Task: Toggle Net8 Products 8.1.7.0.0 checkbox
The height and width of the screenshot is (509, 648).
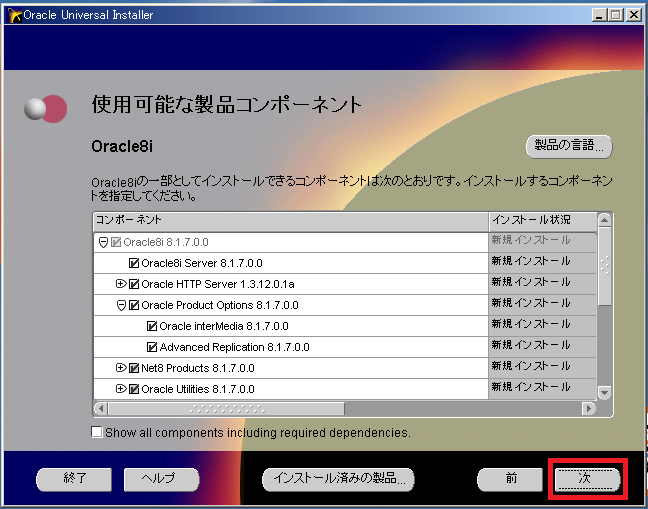Action: 134,368
